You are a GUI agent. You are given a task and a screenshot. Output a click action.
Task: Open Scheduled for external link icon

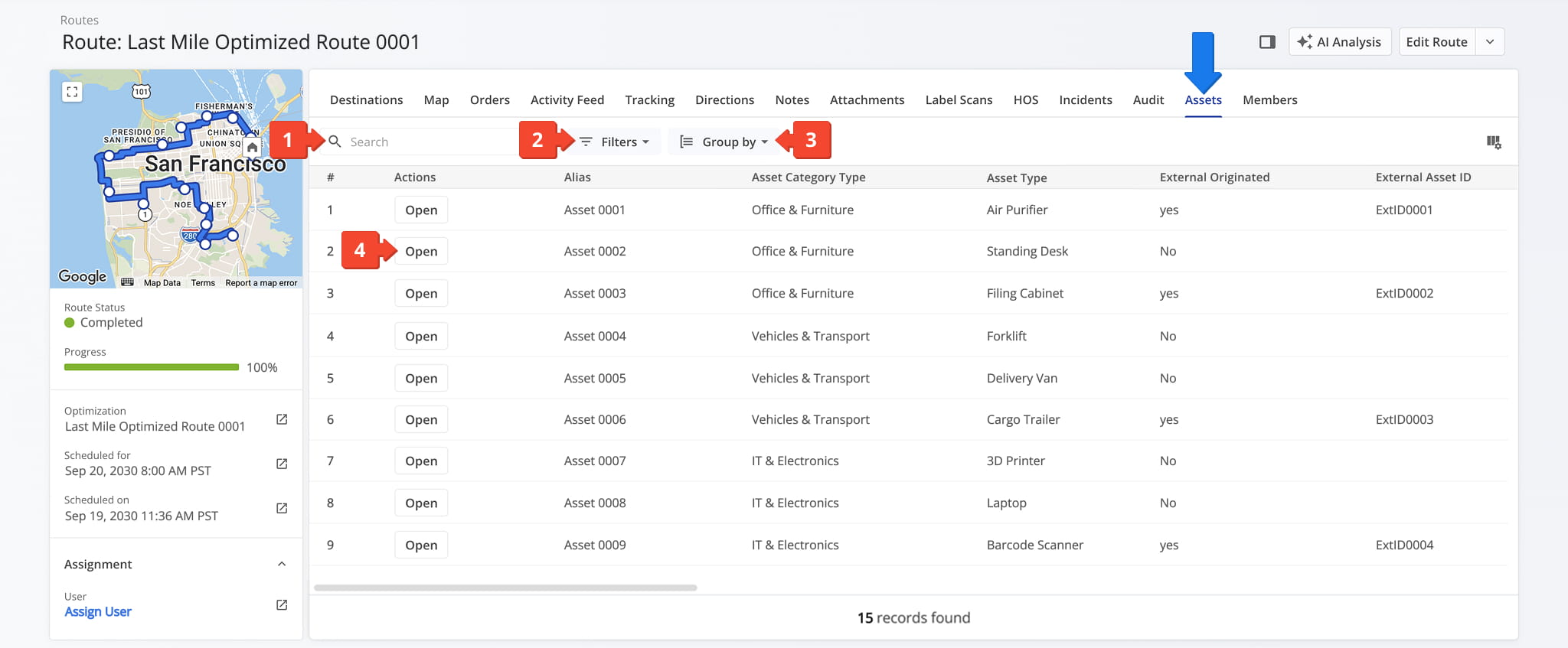(x=282, y=464)
